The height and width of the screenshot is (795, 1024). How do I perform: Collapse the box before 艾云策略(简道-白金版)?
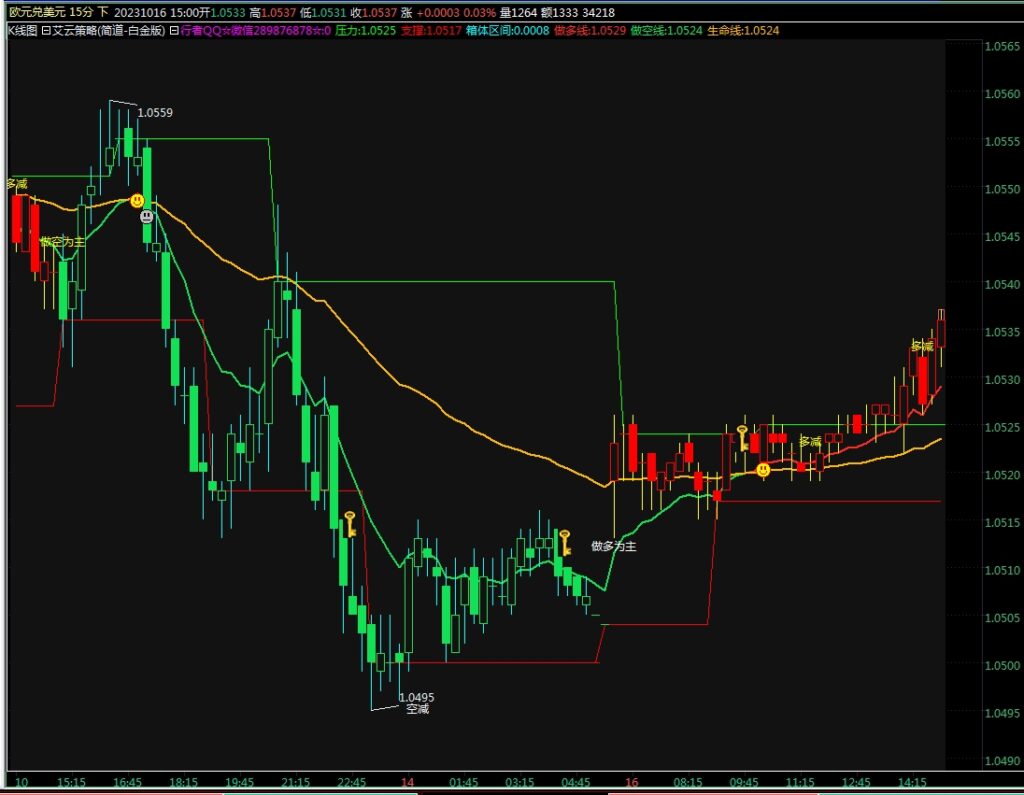(46, 31)
